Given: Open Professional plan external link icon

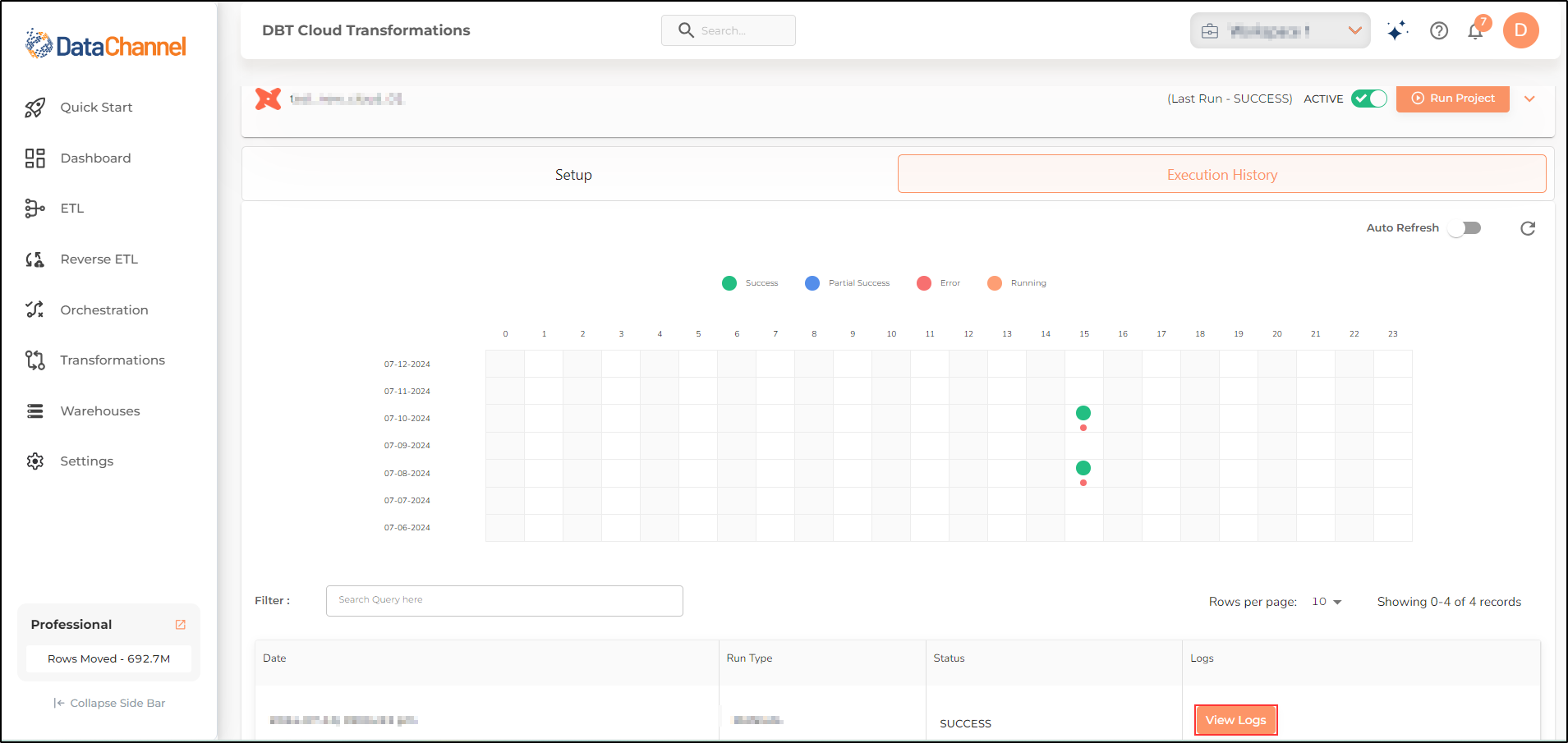Looking at the screenshot, I should click(x=181, y=625).
